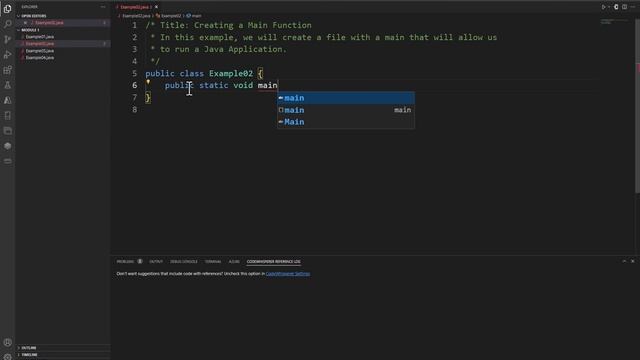Screen dimensions: 640x360
Task: Open the Accounts menu icon
Action: pyautogui.click(x=7, y=342)
